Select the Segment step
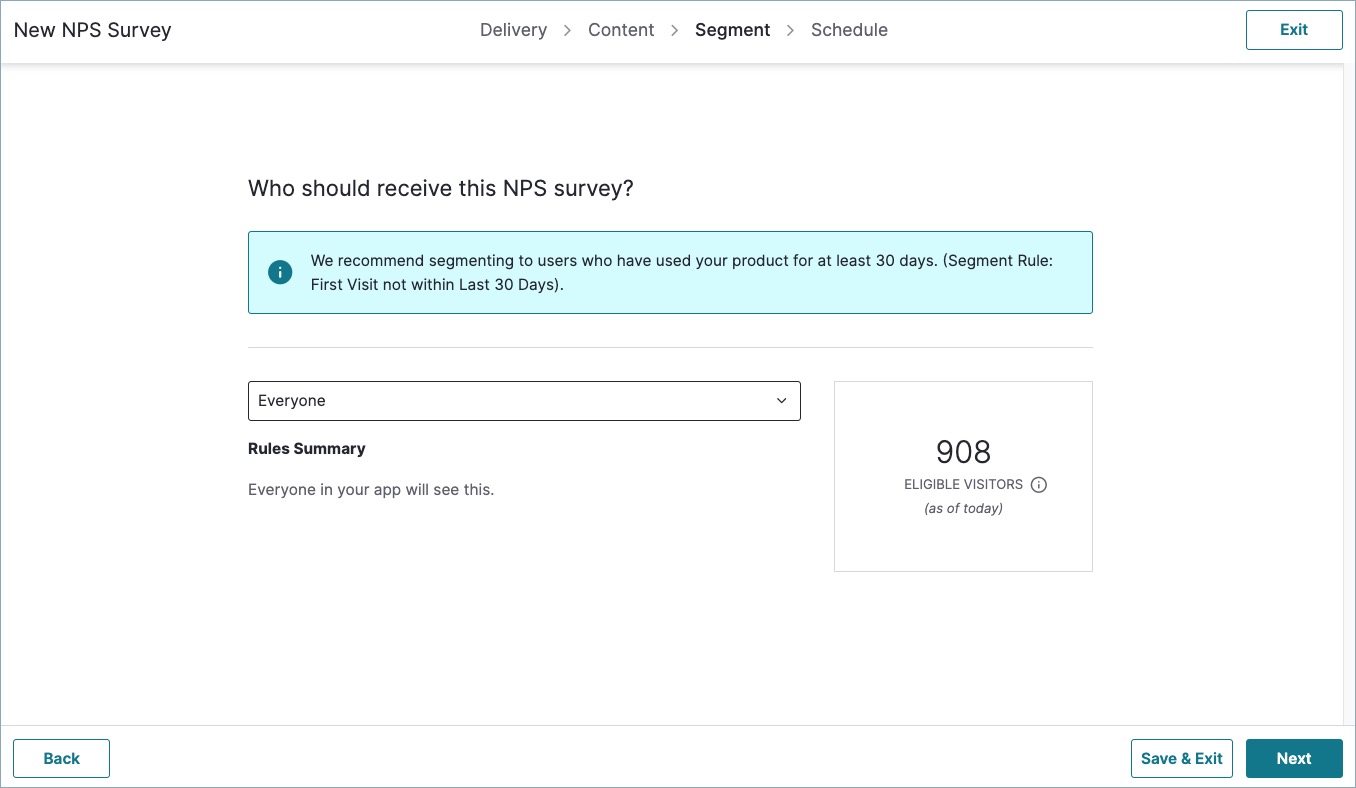 (732, 30)
